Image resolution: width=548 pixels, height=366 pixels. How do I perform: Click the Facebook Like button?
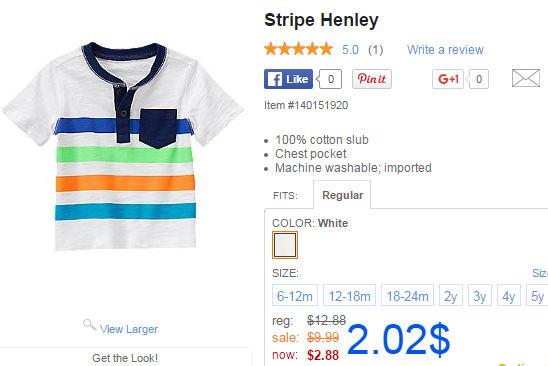[288, 79]
